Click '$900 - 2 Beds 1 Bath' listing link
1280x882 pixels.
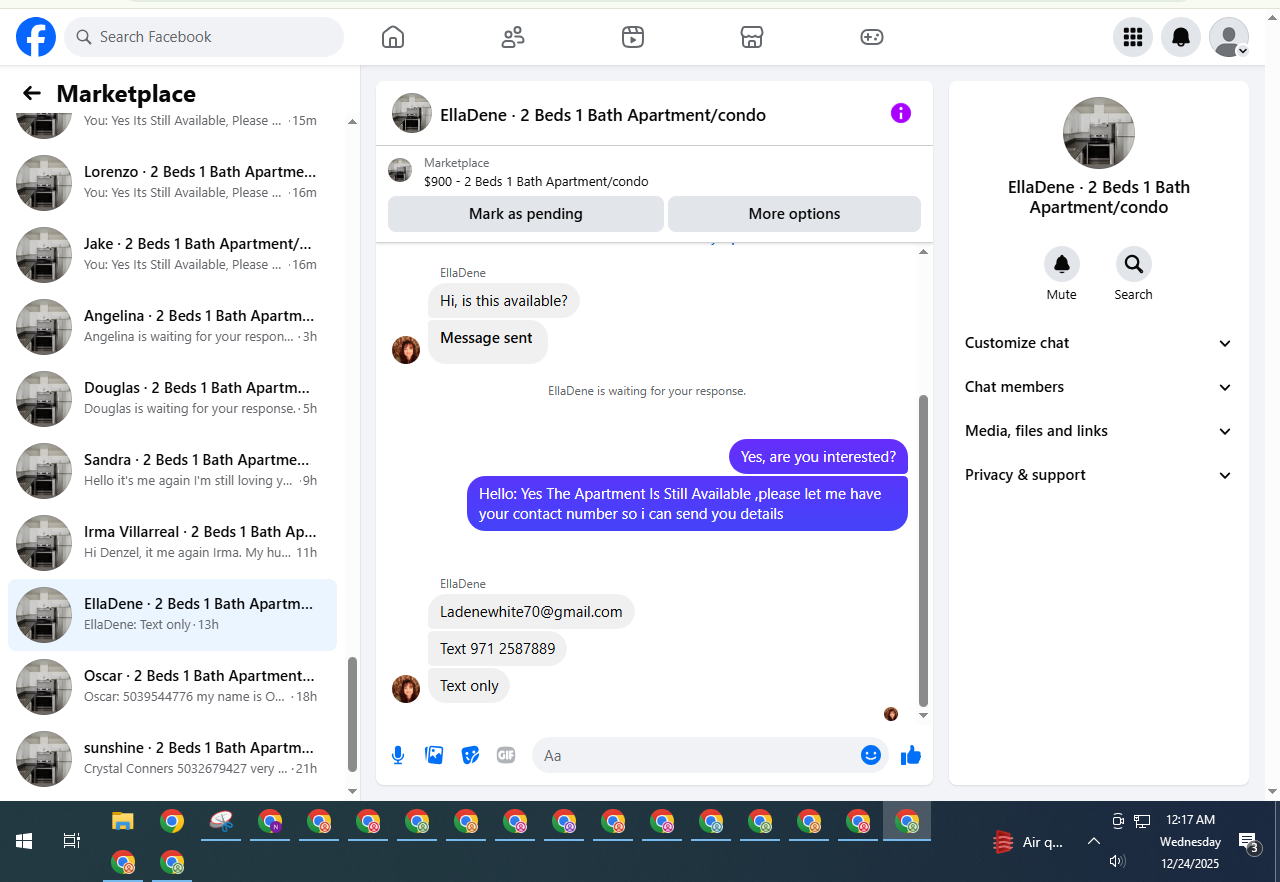(536, 182)
